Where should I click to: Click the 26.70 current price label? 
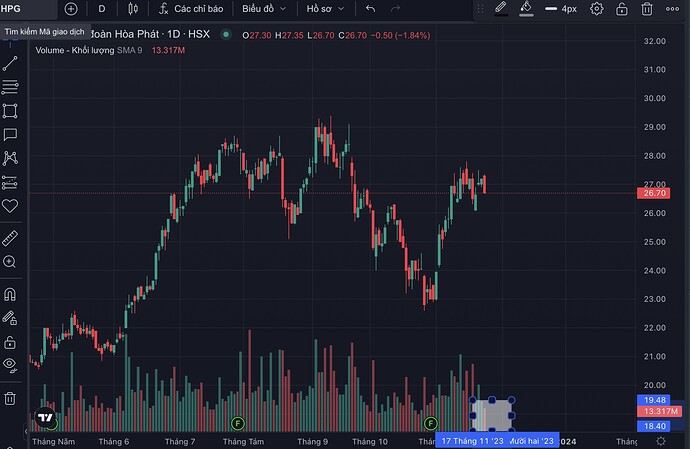(653, 193)
